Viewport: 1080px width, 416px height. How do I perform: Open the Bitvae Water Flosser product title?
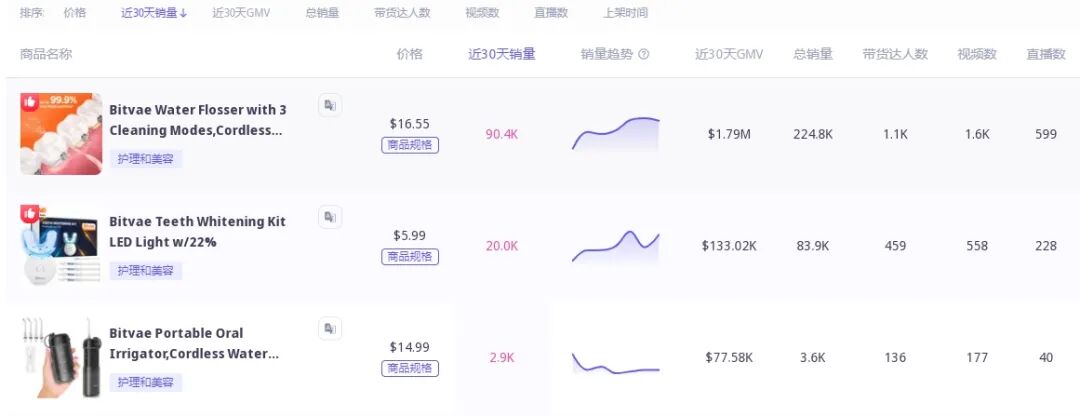pos(198,120)
